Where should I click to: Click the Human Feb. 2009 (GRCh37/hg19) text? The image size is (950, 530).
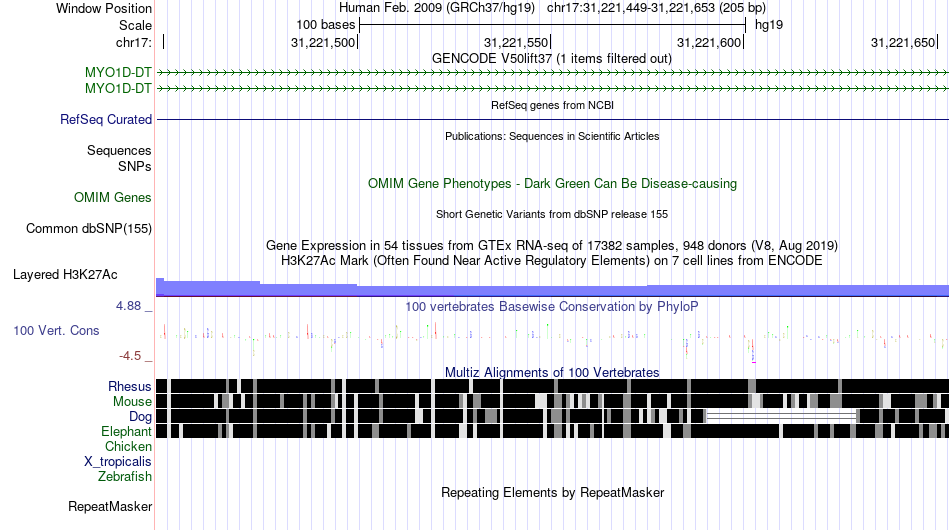pos(437,8)
